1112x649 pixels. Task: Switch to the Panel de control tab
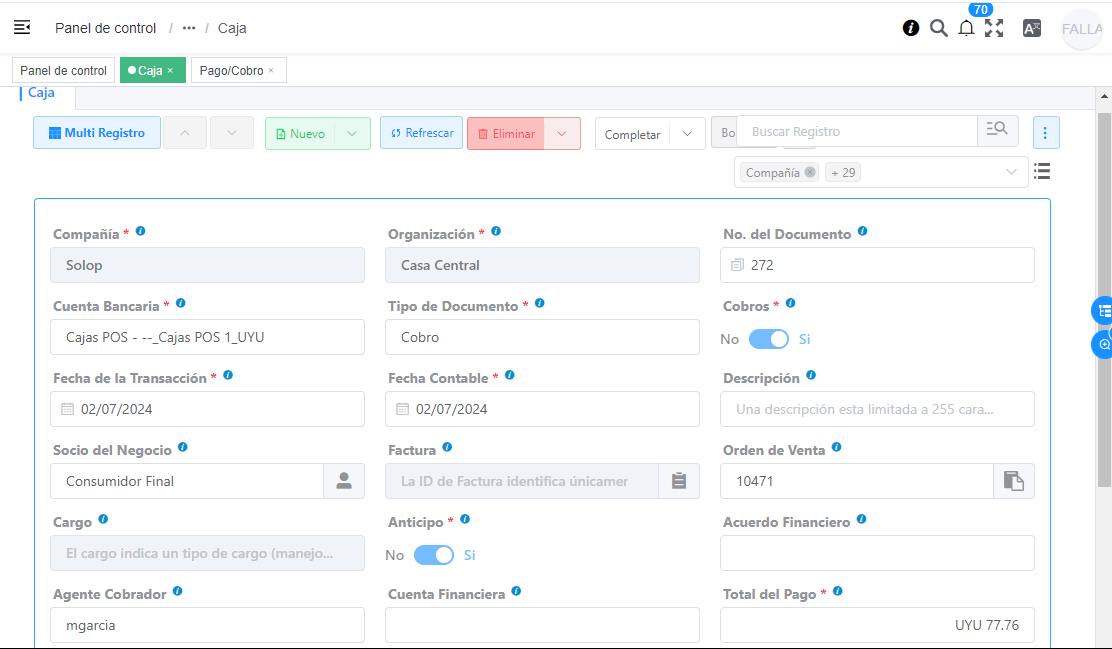[63, 70]
